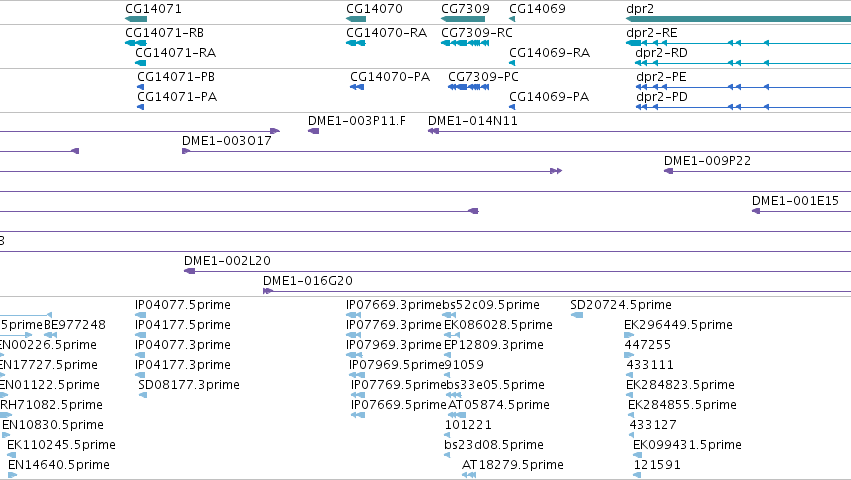Select transcript CG14069-RA
The height and width of the screenshot is (480, 851).
549,53
